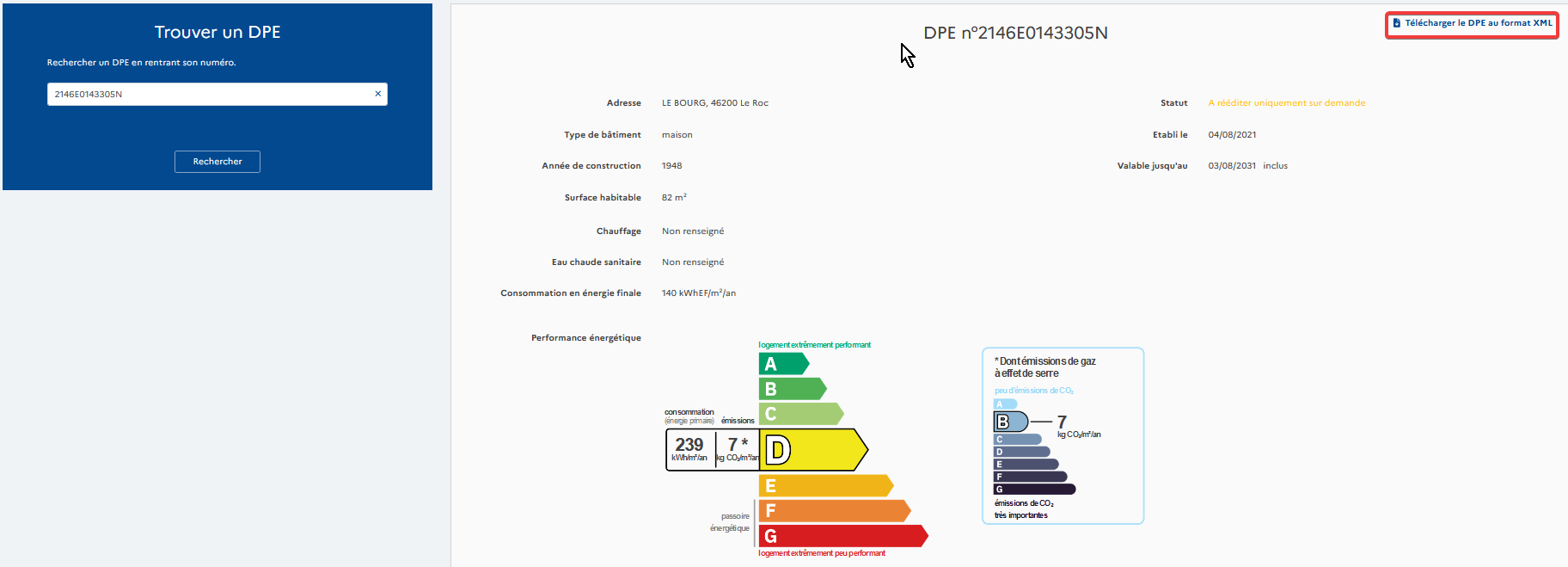Click the 'Performance énergétique' label
This screenshot has width=1568, height=567.
click(586, 338)
